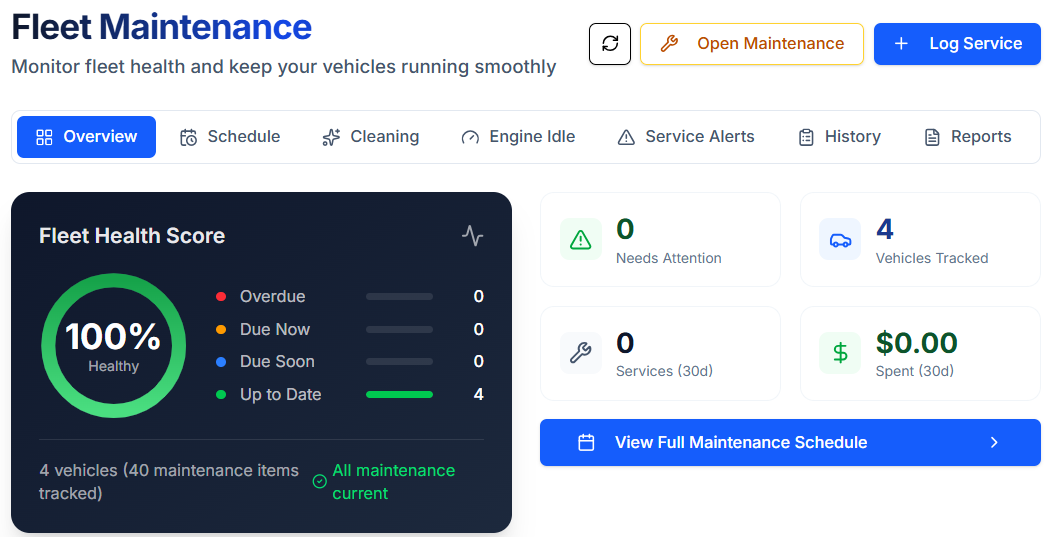This screenshot has width=1055, height=537.
Task: Click the clipboard icon on History tab
Action: coord(806,137)
